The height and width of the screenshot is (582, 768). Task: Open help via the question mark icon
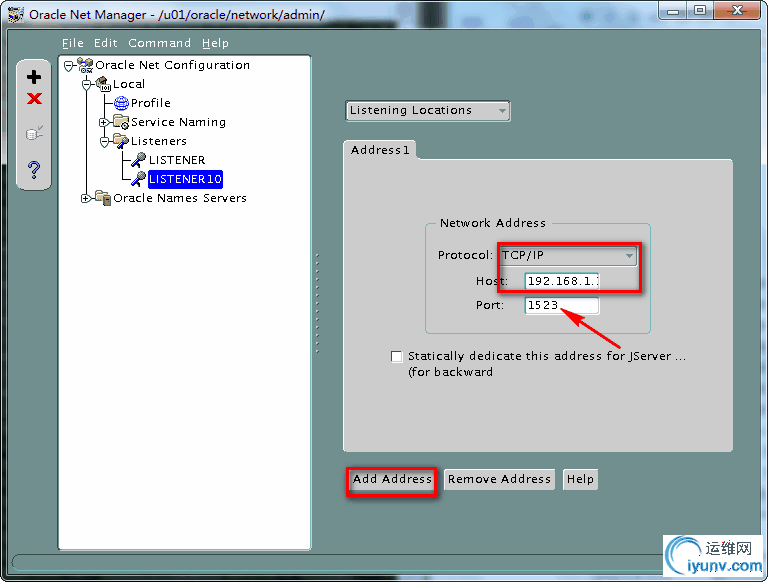coord(34,170)
